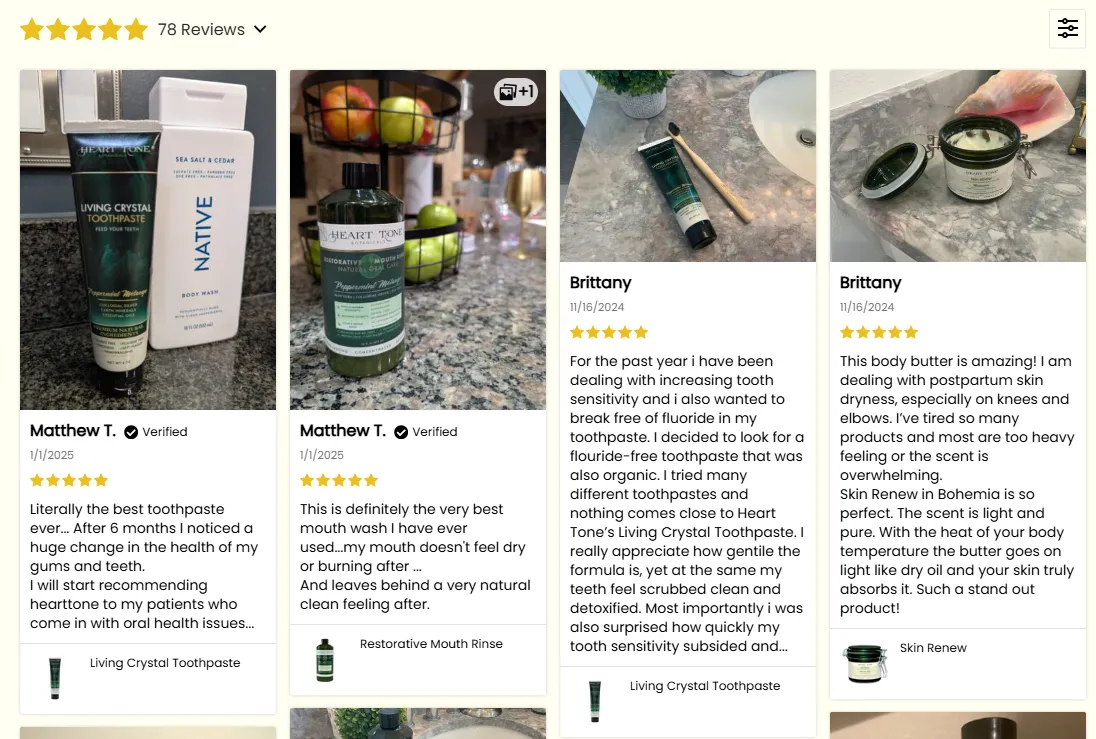This screenshot has width=1096, height=739.
Task: Click the Restorative Mouth Rinse product icon
Action: [x=324, y=659]
